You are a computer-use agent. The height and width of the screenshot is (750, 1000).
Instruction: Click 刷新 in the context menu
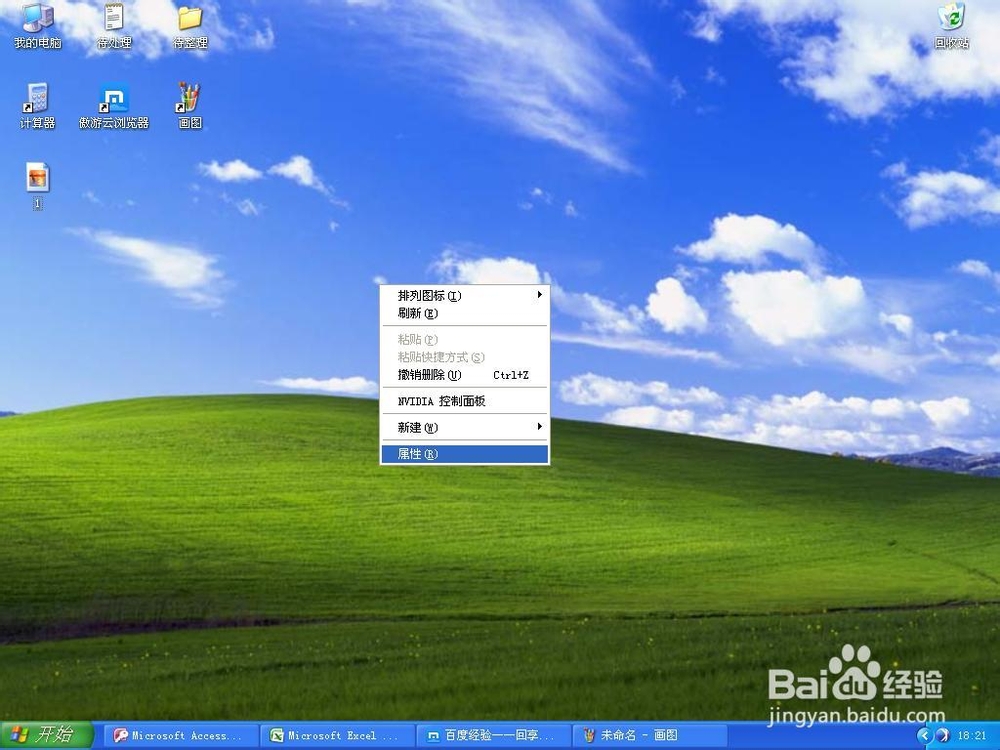[x=464, y=313]
